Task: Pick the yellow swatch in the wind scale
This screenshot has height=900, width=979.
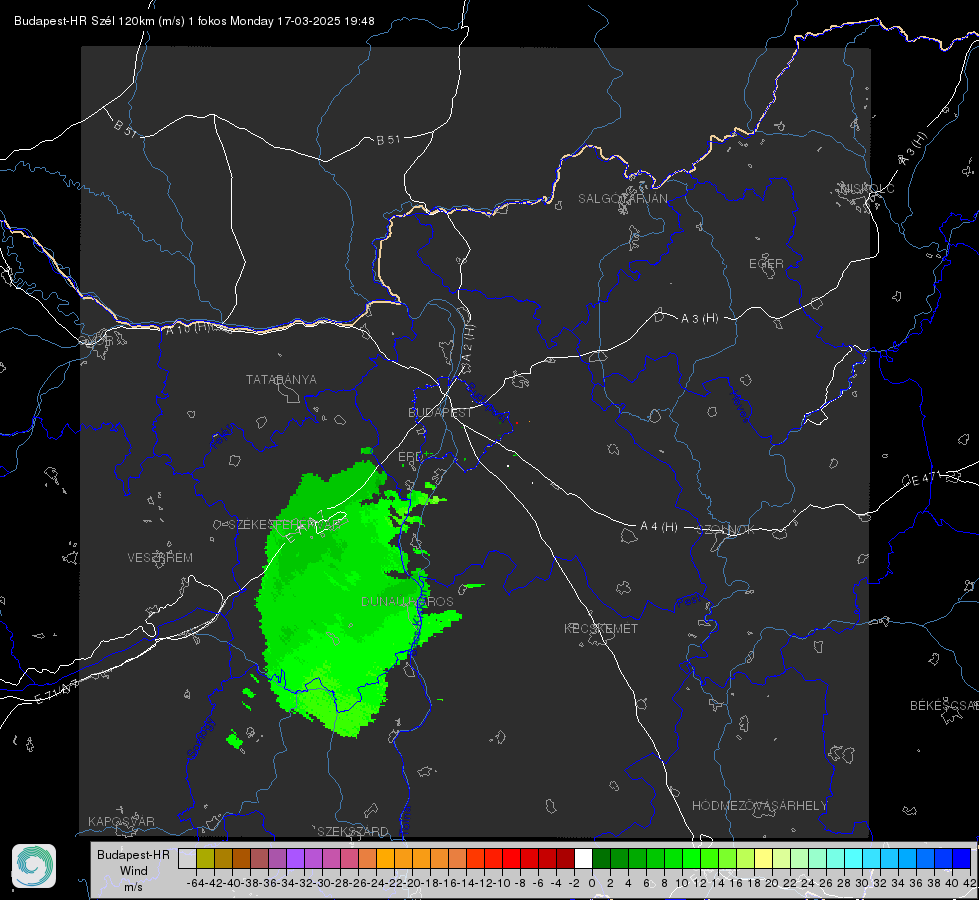Action: (x=763, y=858)
